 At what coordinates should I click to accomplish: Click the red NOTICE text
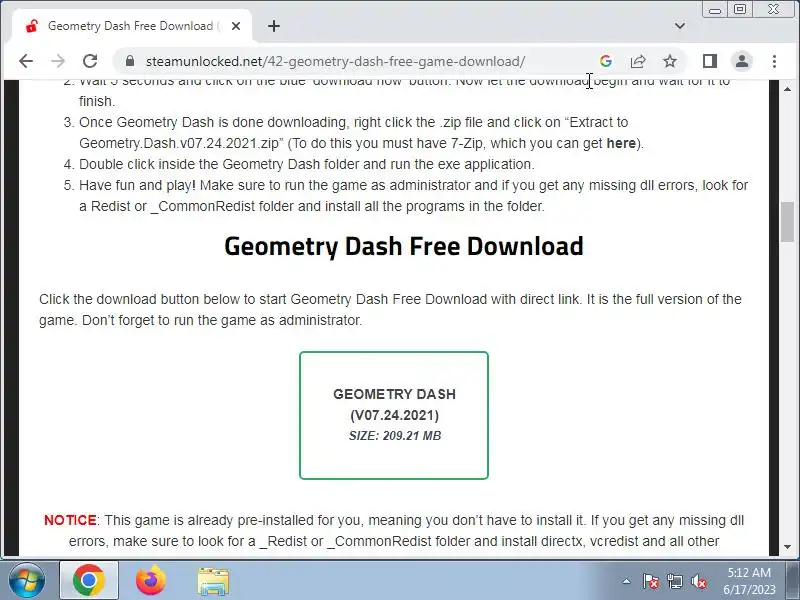coord(70,520)
